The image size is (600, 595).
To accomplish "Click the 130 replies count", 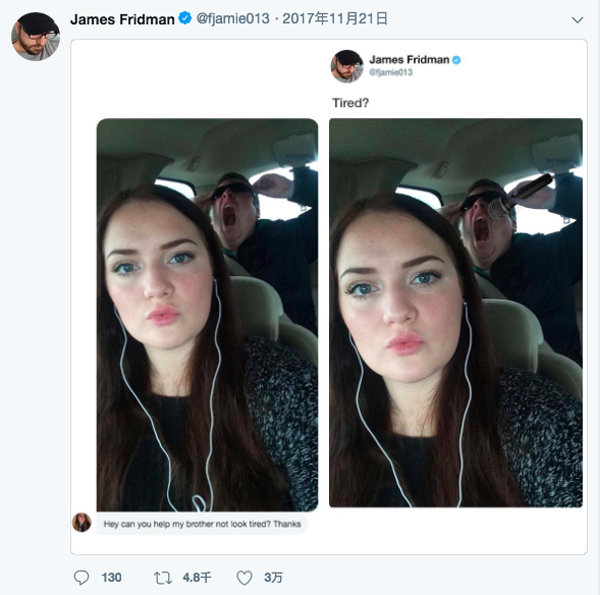I will point(111,577).
